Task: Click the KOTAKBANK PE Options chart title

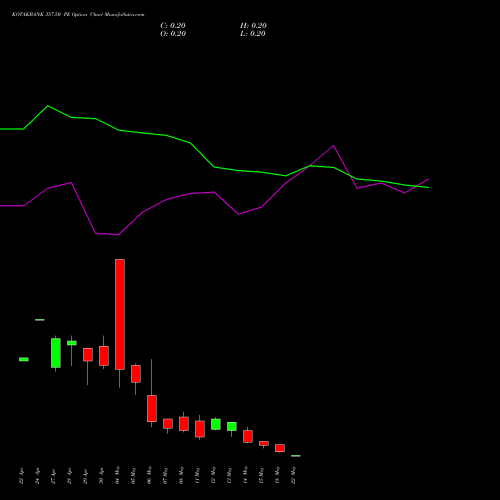Action: pyautogui.click(x=78, y=15)
